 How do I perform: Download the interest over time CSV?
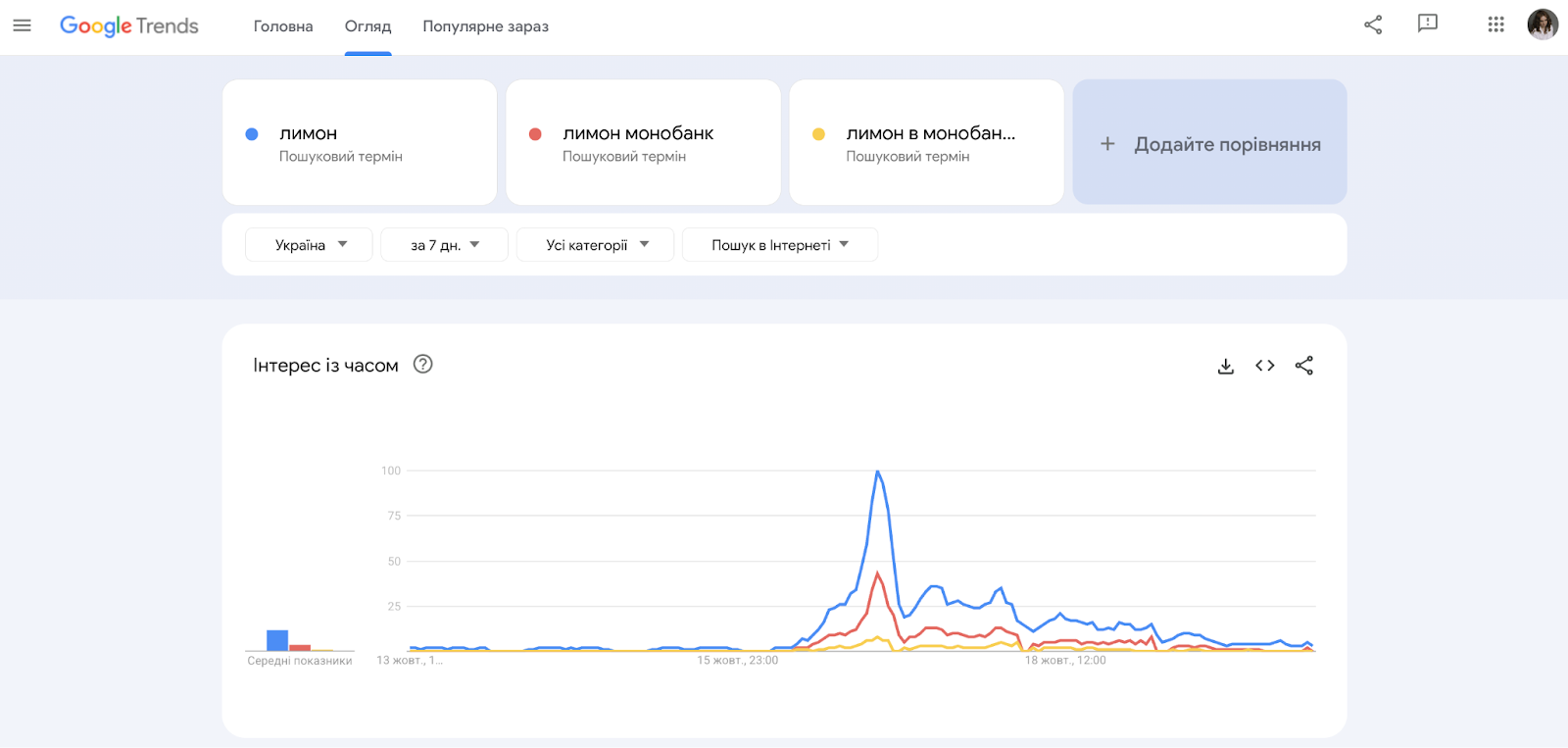click(x=1225, y=366)
